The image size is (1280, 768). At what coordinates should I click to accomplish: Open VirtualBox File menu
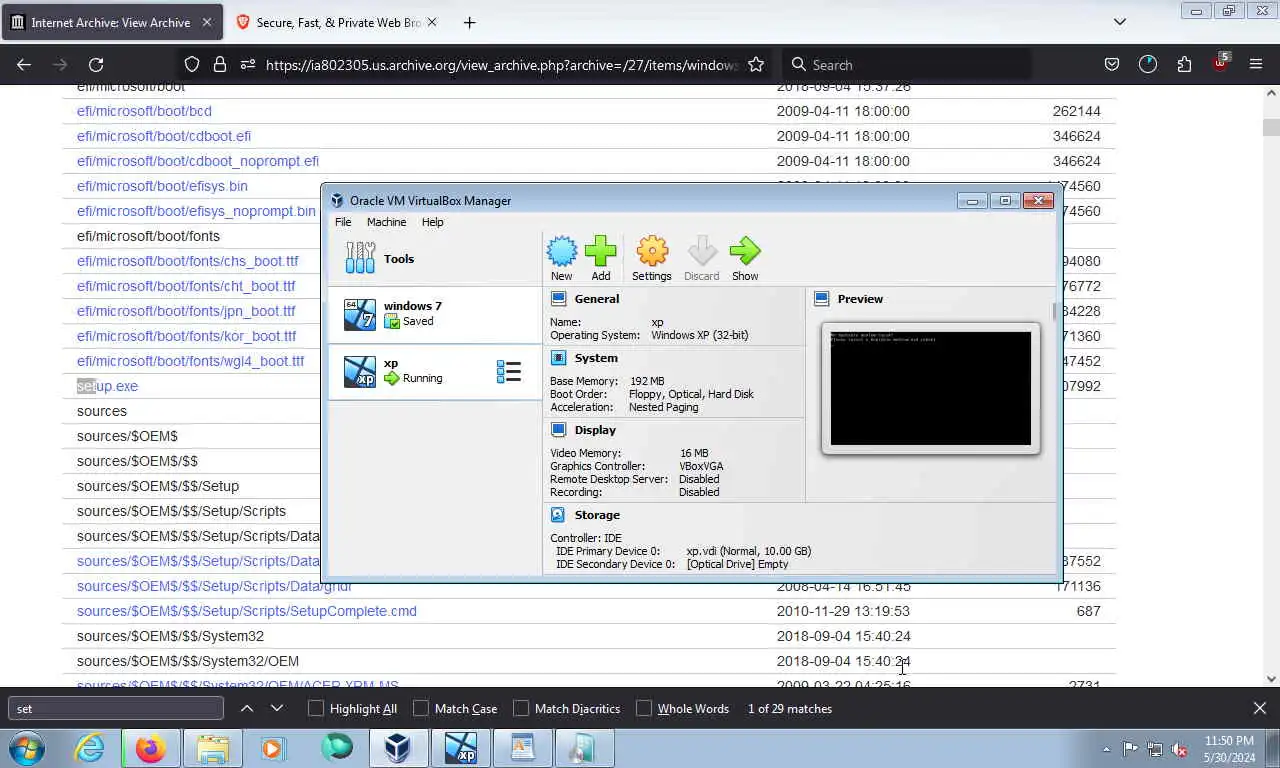click(343, 222)
